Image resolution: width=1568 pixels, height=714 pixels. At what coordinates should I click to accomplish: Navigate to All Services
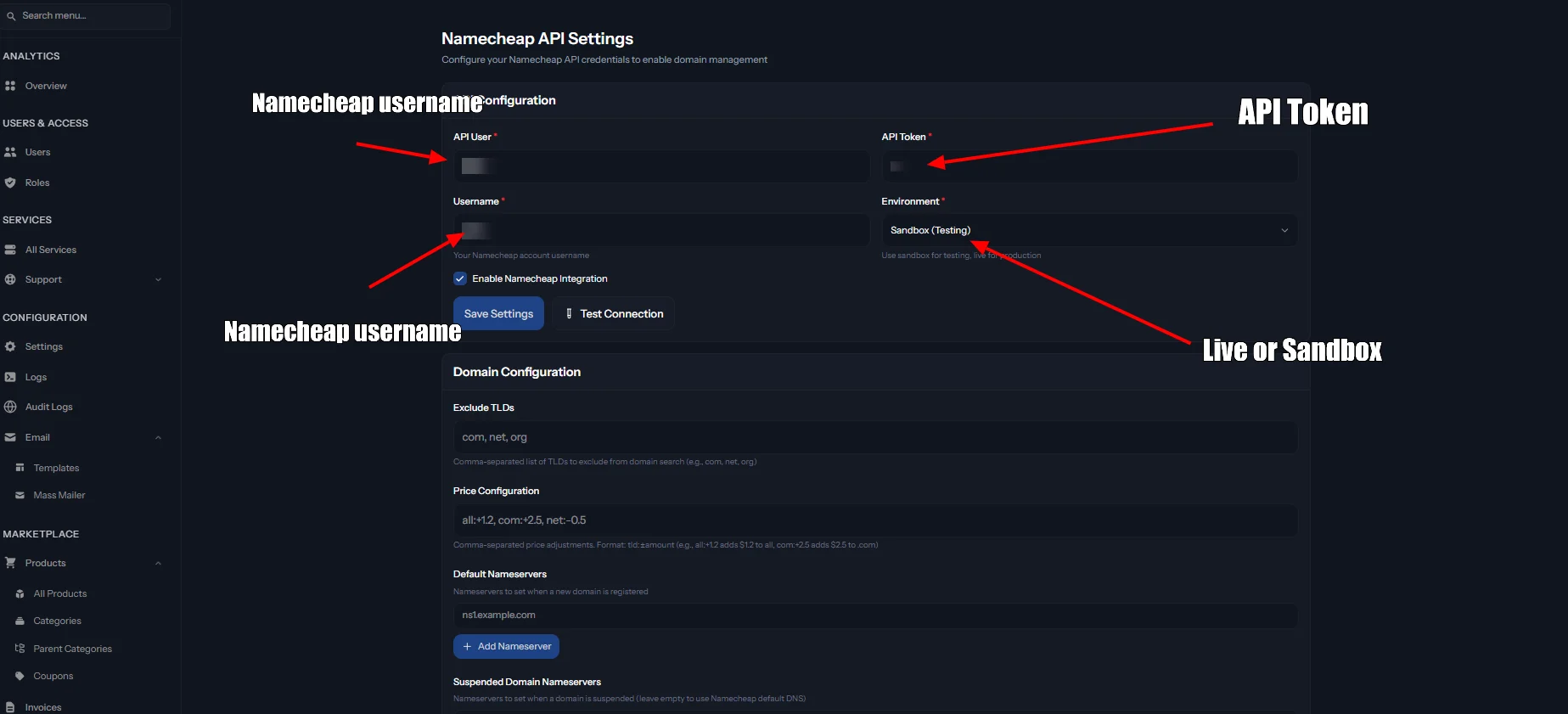(51, 250)
